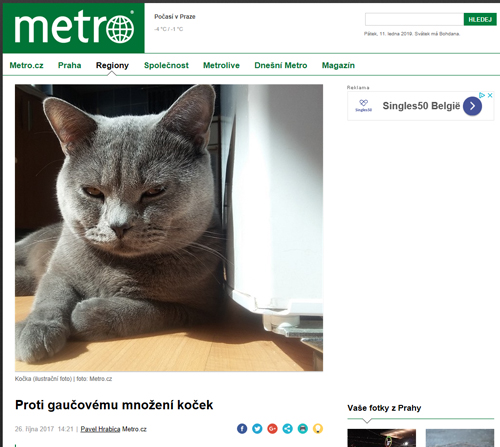500x447 pixels.
Task: Open the Praha menu section
Action: 69,65
